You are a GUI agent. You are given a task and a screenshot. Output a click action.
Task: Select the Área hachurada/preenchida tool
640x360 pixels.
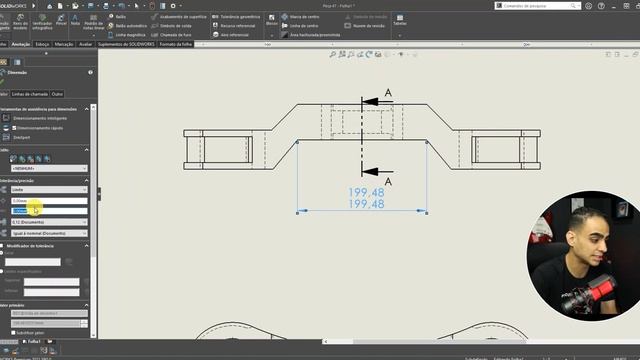point(311,35)
